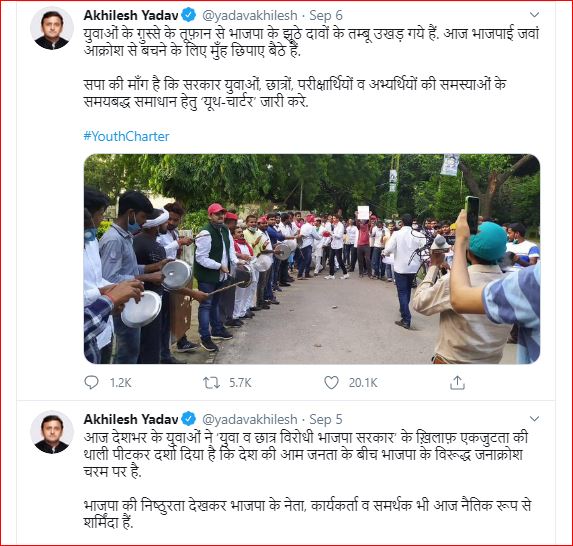Open @yadavakhilesh handle on second tweet
The height and width of the screenshot is (546, 573).
coord(250,419)
